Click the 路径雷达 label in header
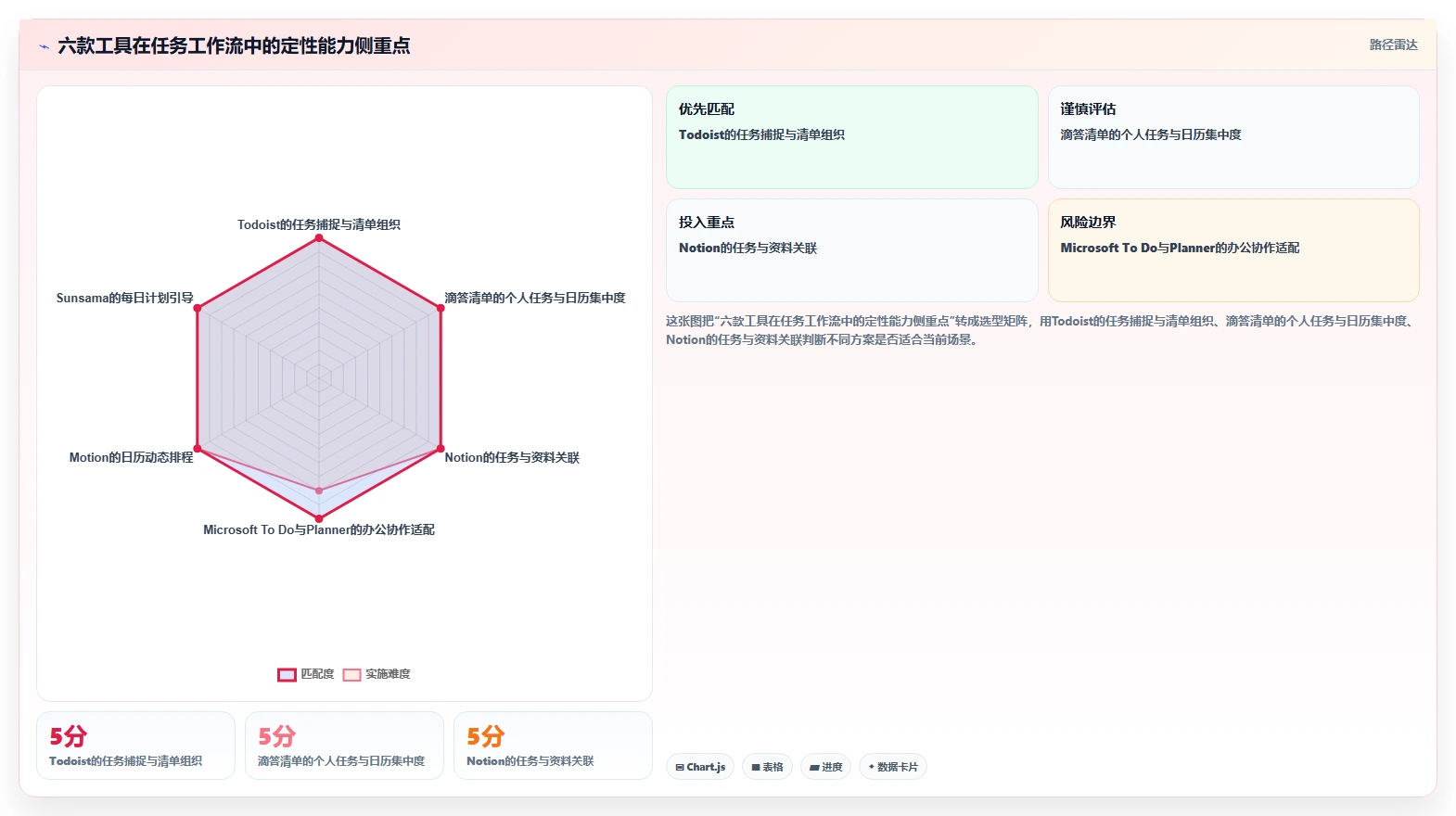1456x816 pixels. (1393, 45)
